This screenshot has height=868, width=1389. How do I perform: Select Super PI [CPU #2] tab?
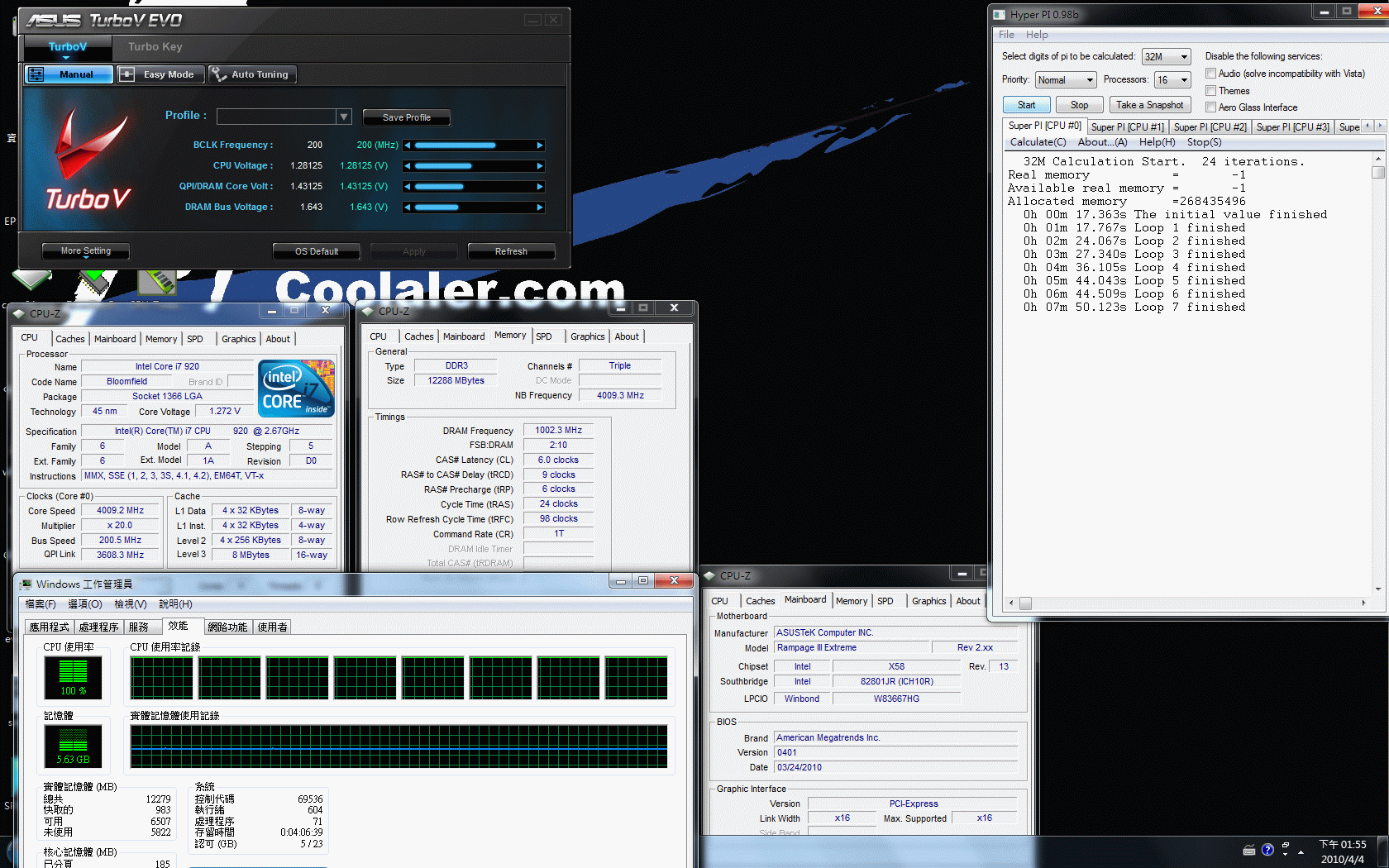tap(1210, 127)
